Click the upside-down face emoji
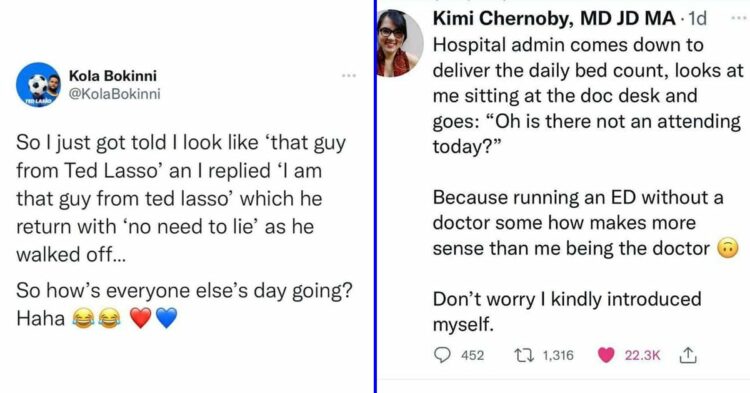The image size is (750, 393). pos(728,248)
